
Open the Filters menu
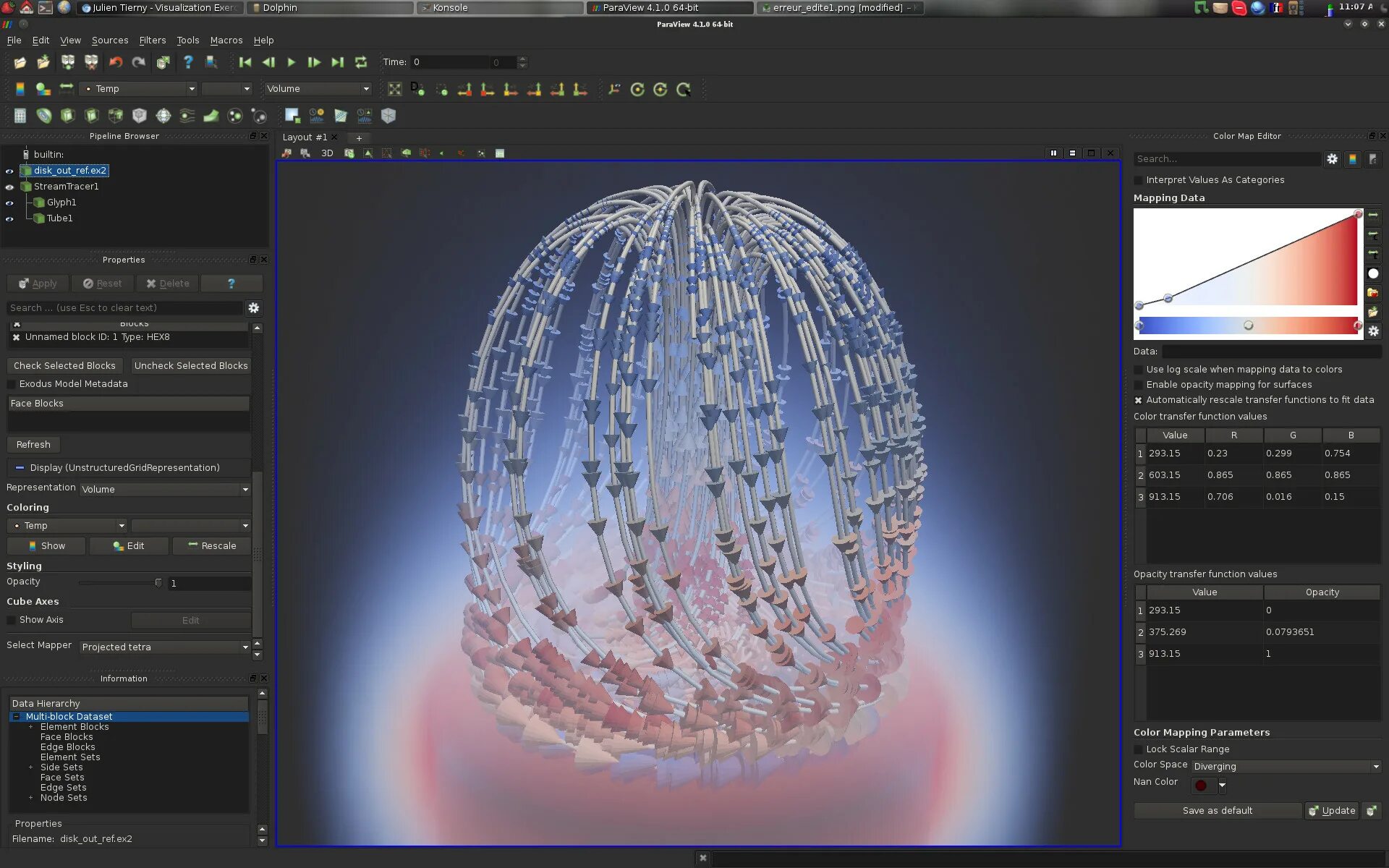152,41
